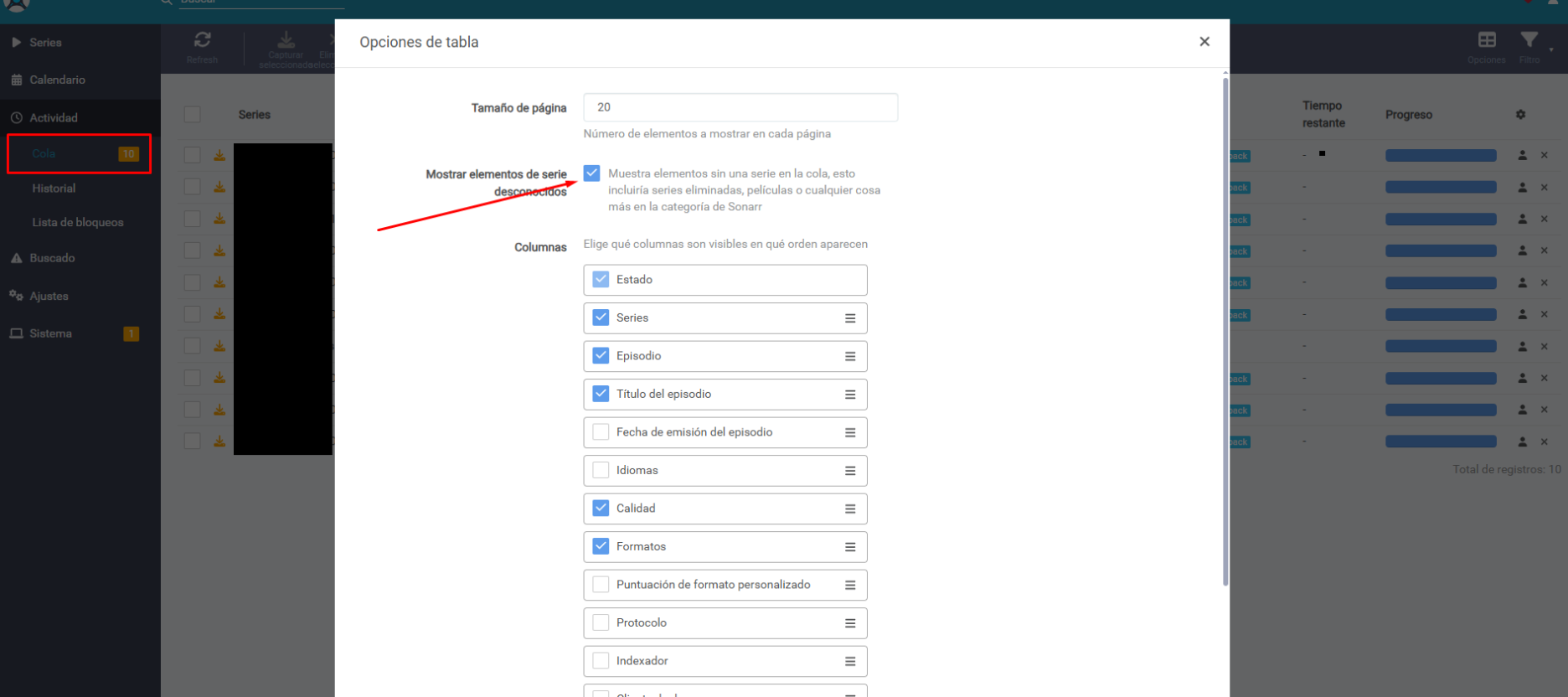Click the remove X on the first queue row
This screenshot has width=1568, height=697.
1544,155
